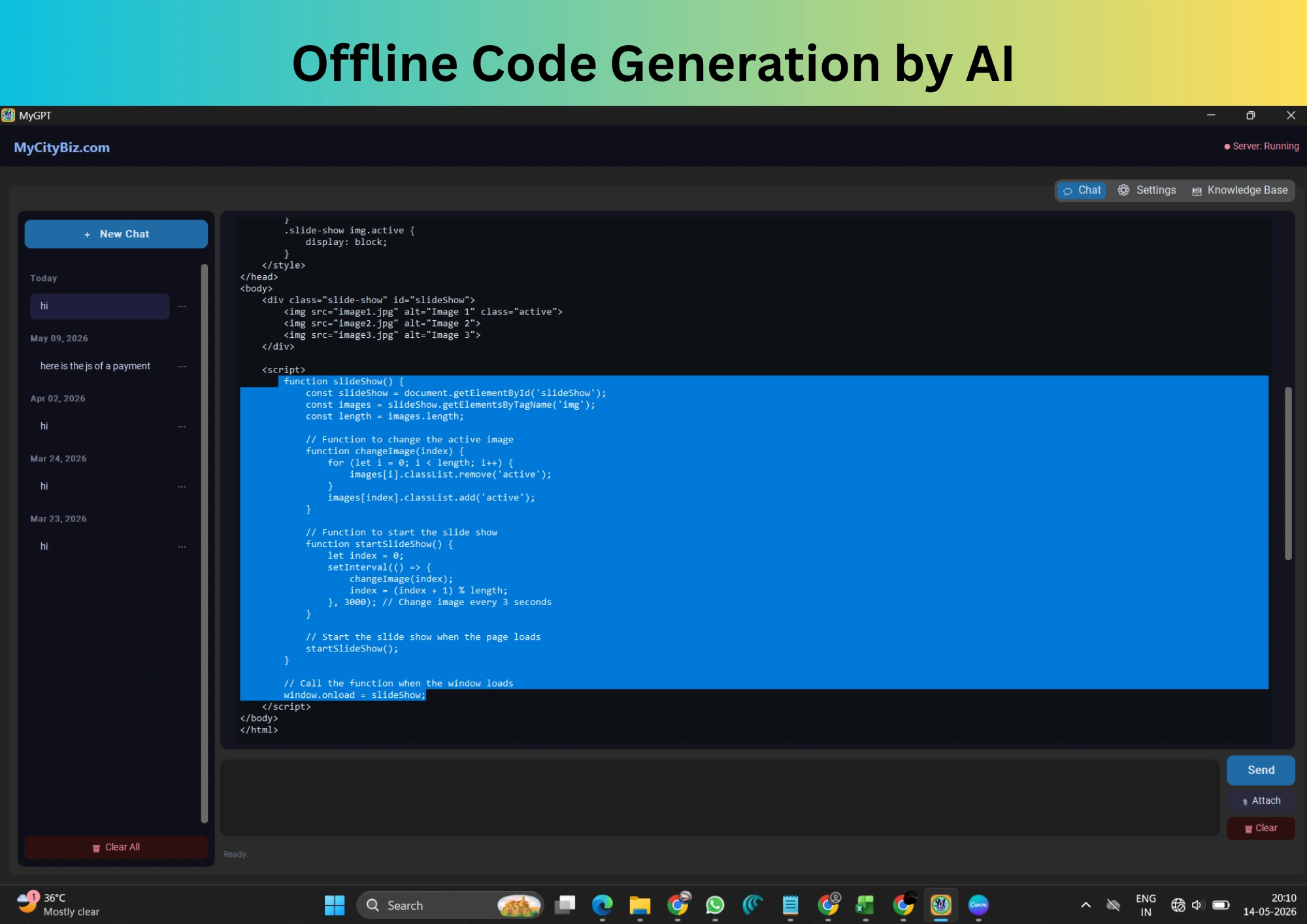Click the battery tray icon
This screenshot has height=924, width=1307.
(1221, 905)
